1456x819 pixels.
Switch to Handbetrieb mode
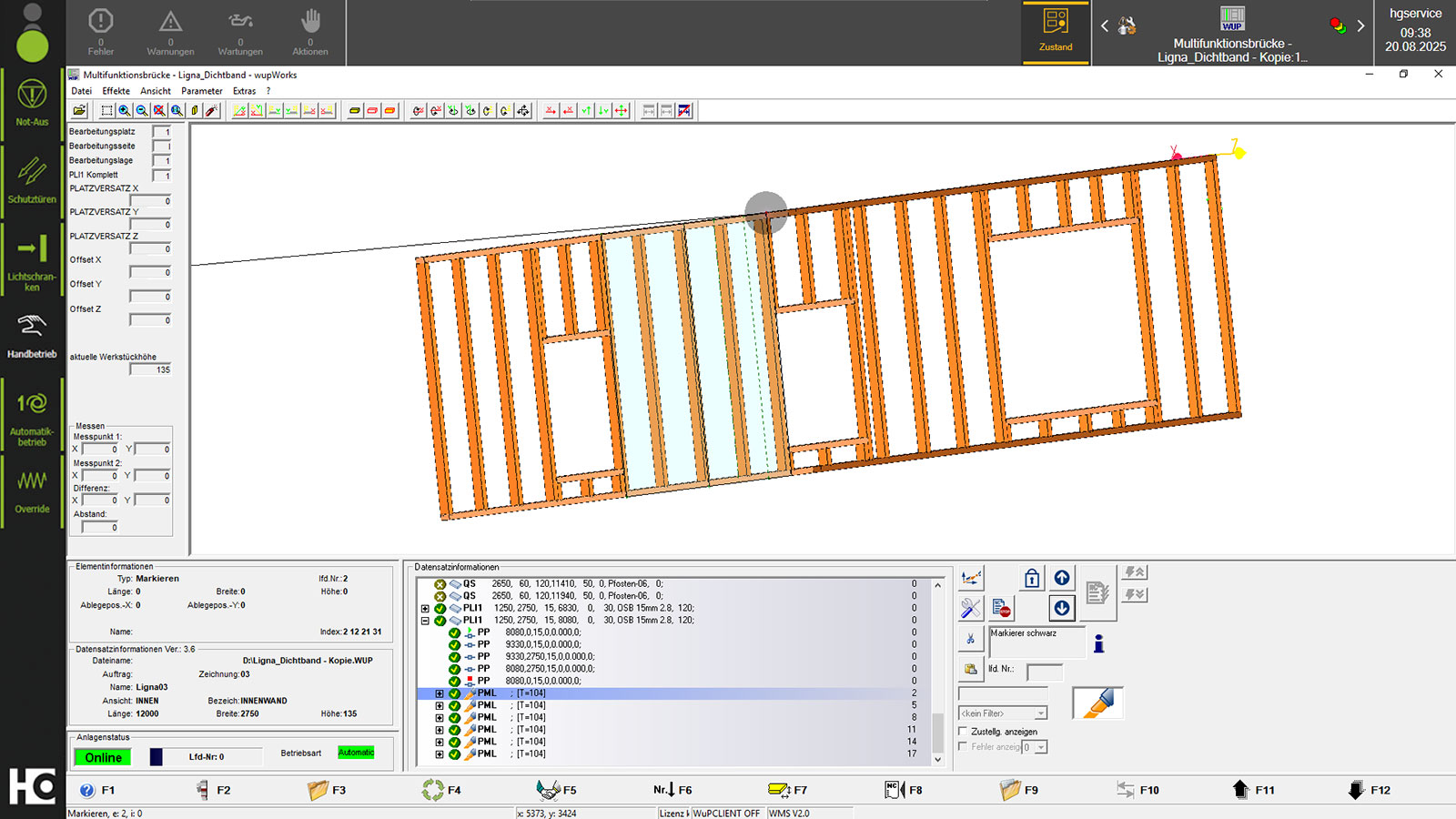coord(32,335)
